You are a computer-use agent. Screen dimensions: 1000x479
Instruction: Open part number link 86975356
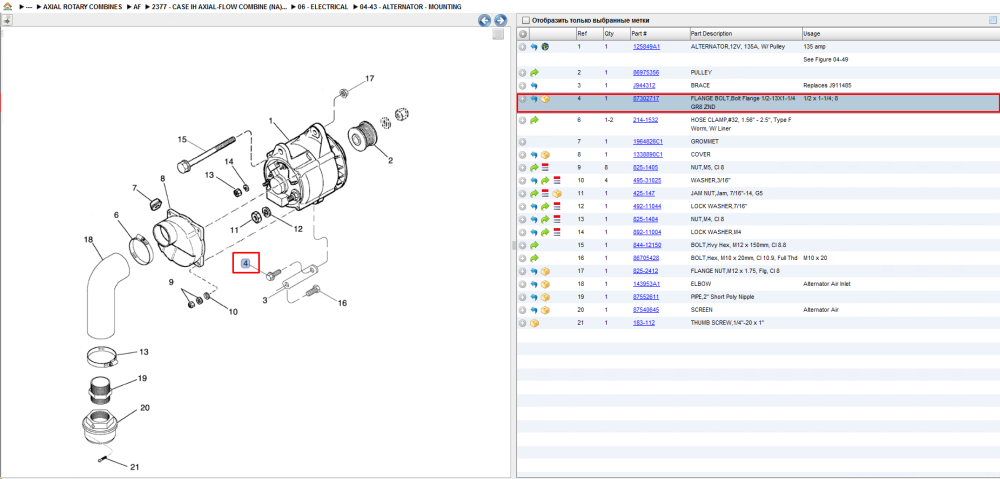coord(645,73)
